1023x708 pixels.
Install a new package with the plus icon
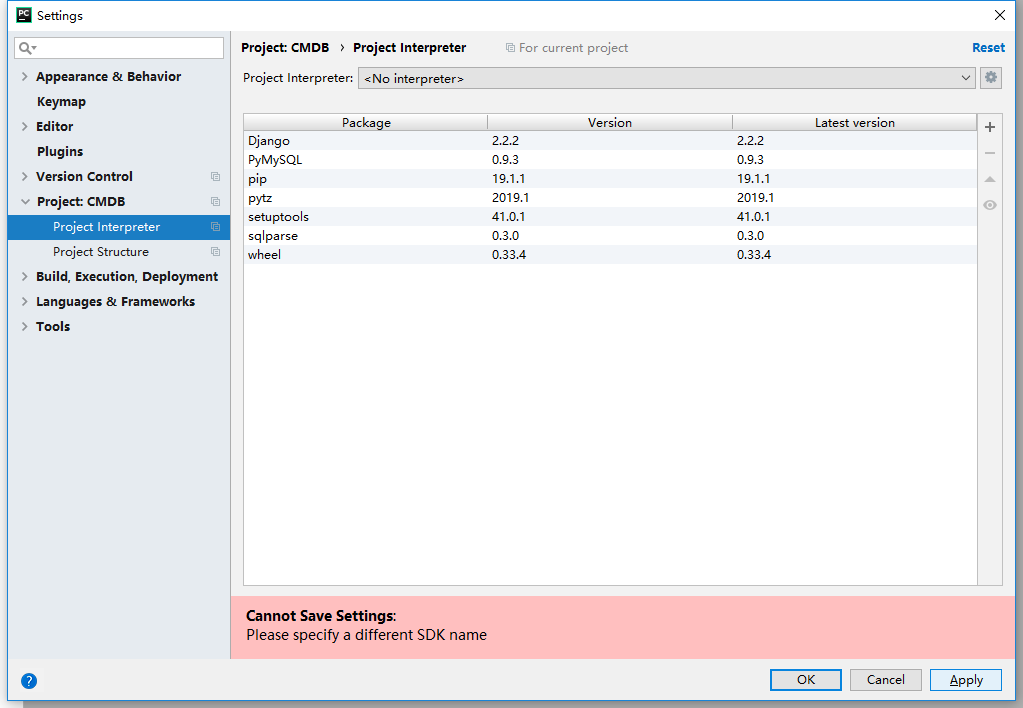989,127
